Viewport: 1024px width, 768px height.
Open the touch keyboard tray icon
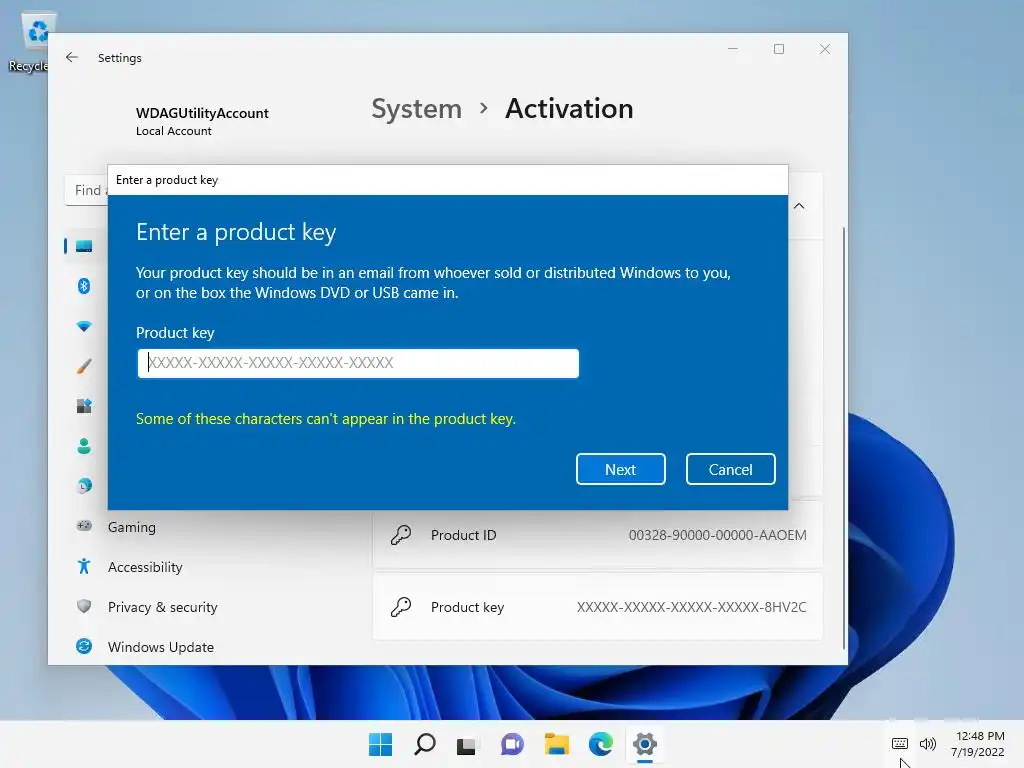pyautogui.click(x=899, y=743)
